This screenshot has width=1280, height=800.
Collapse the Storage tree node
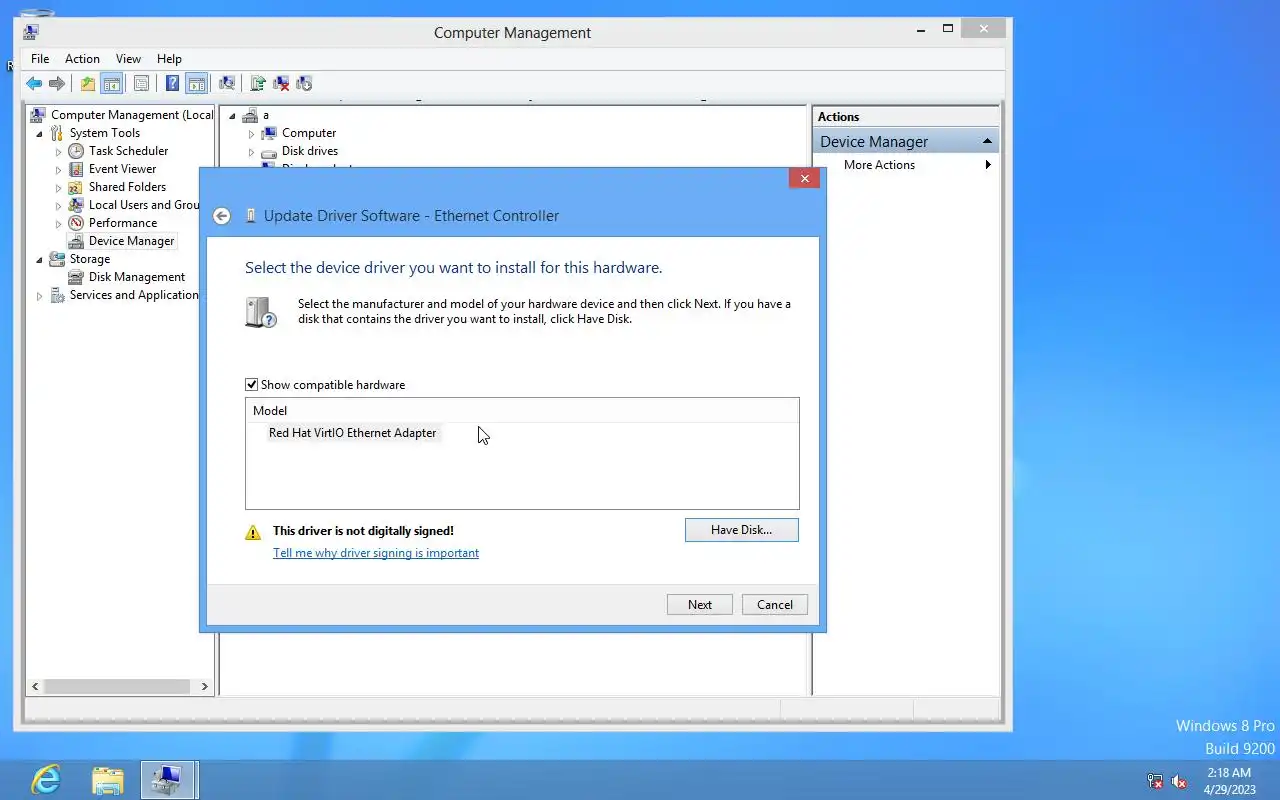click(x=40, y=259)
